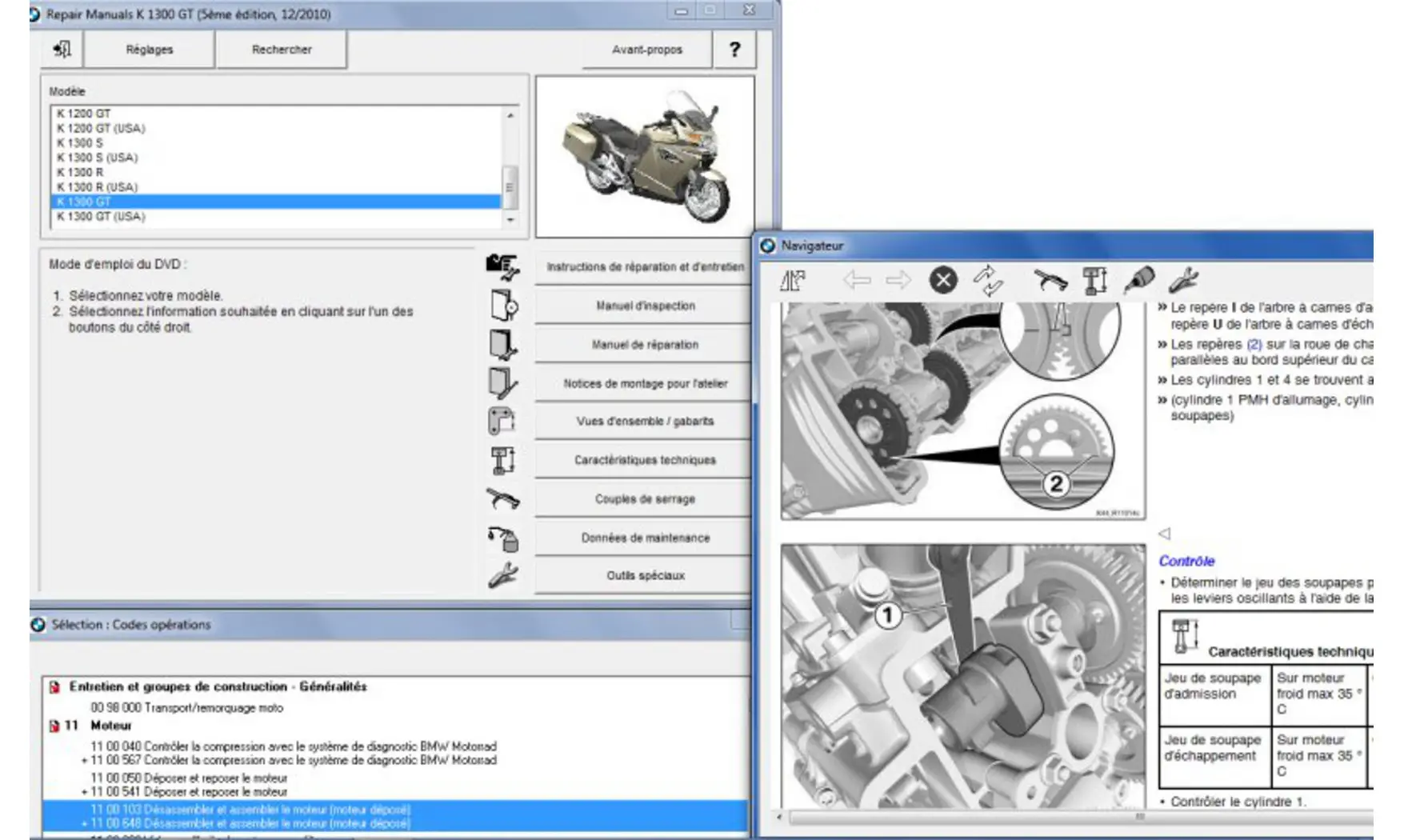The width and height of the screenshot is (1404, 840).
Task: Click overview and templates icon
Action: click(x=502, y=421)
